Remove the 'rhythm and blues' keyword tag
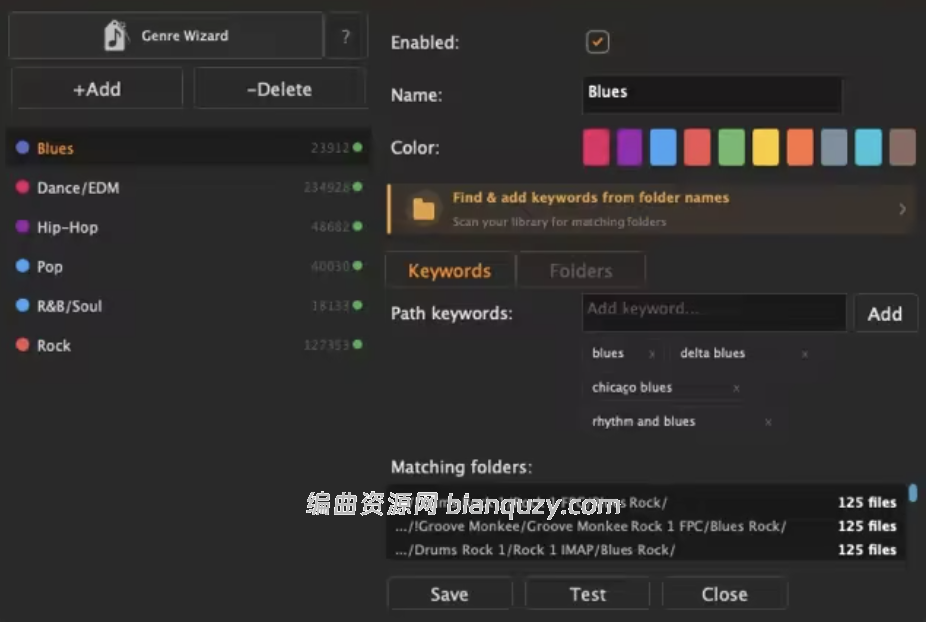Viewport: 926px width, 622px height. (x=768, y=422)
